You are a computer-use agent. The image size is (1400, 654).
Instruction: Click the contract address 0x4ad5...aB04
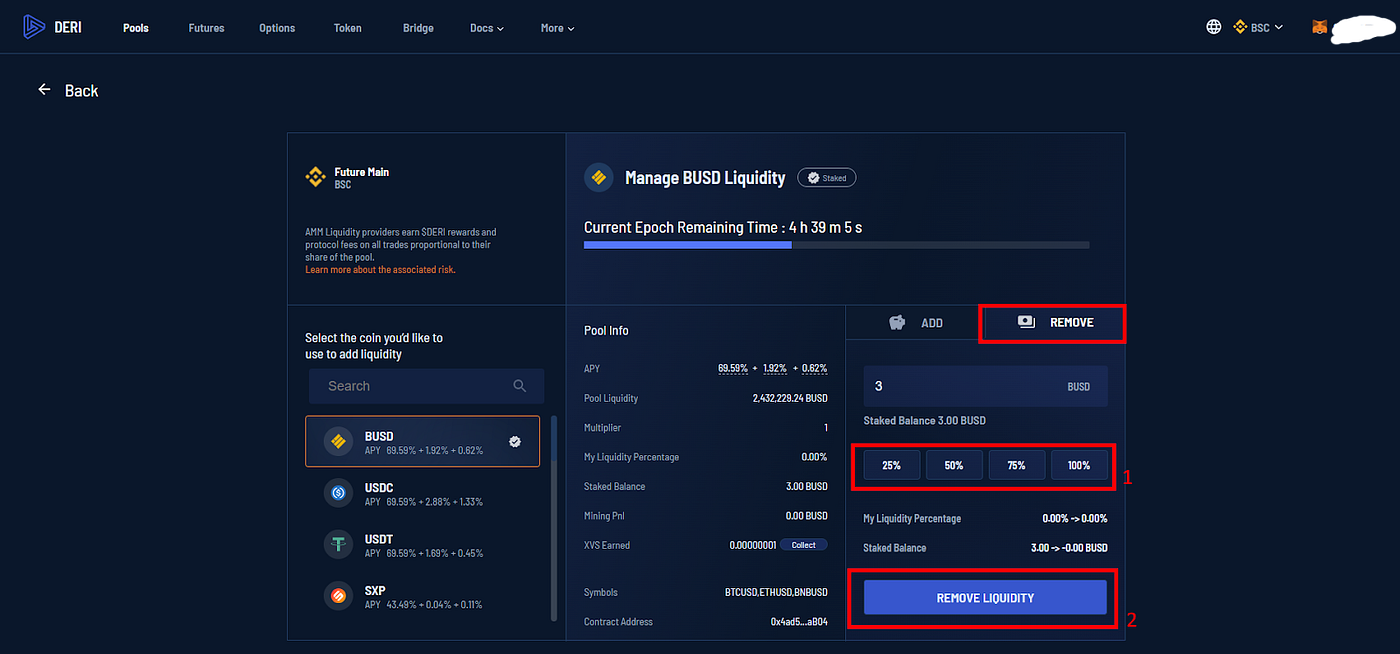click(798, 622)
